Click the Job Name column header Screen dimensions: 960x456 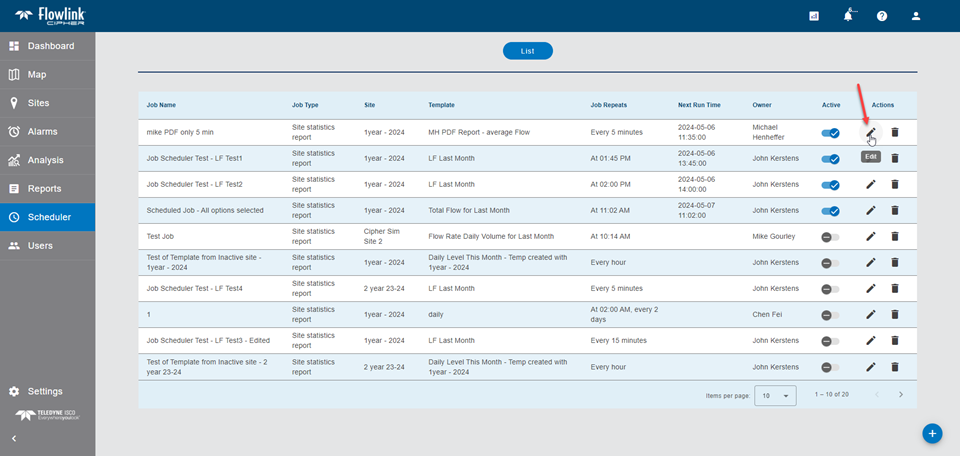[161, 105]
